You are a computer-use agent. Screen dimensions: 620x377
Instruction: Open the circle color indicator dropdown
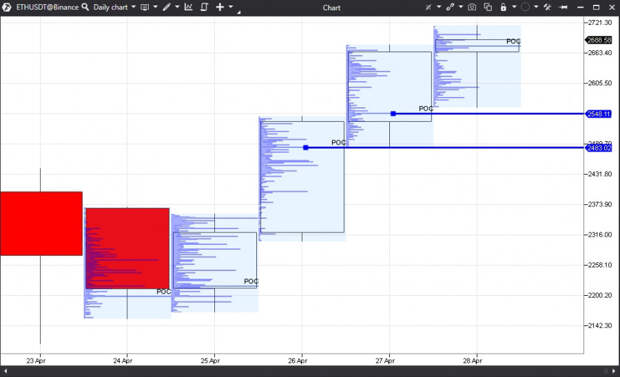tap(536, 7)
